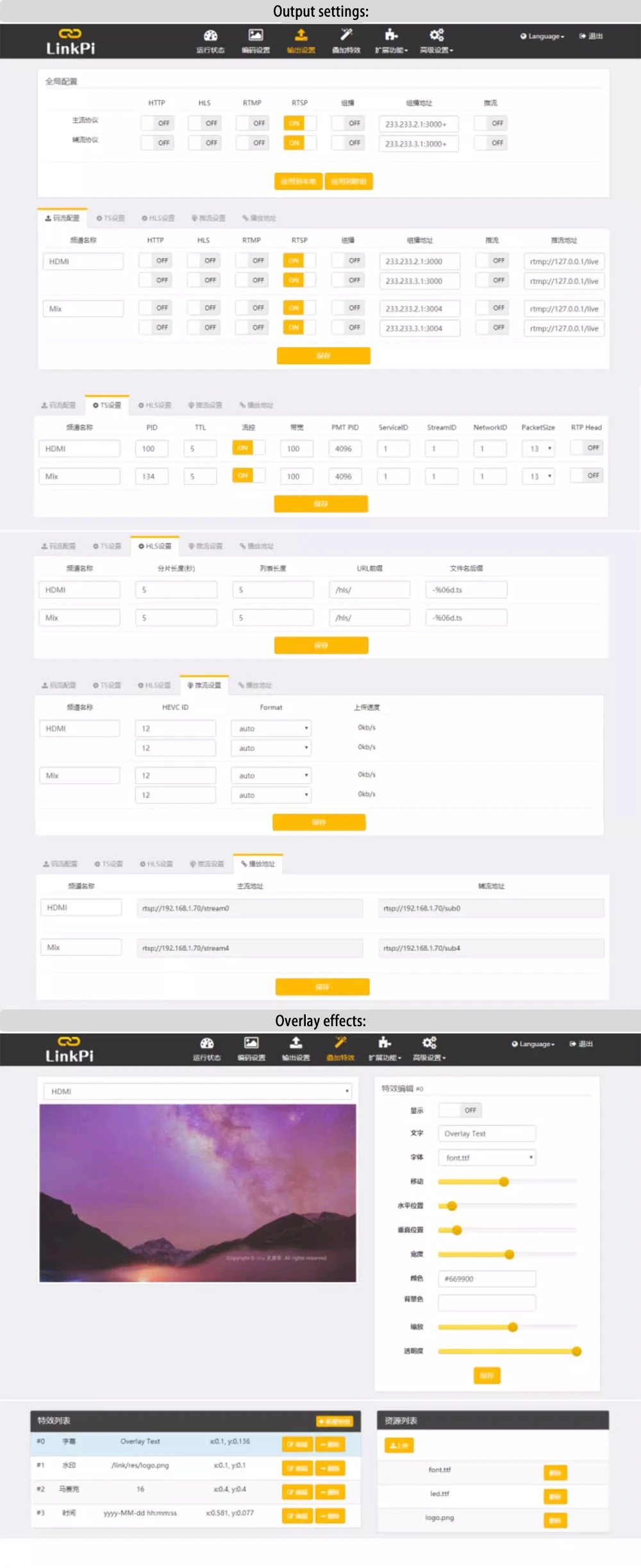
Task: Click 文字 input containing Overlay Text
Action: pos(487,1134)
